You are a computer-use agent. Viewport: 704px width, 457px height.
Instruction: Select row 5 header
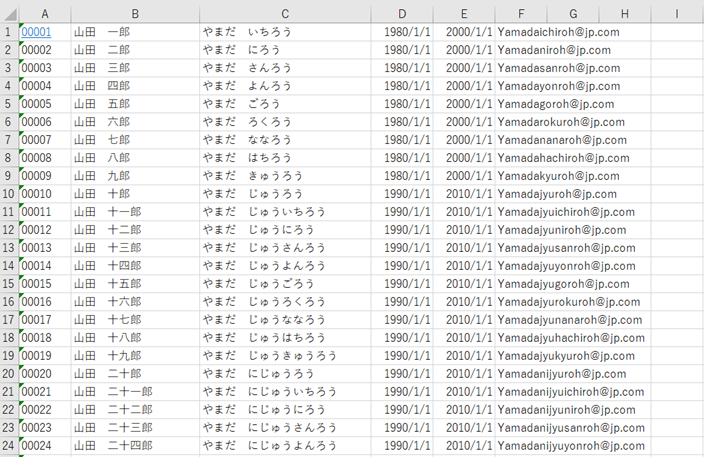point(9,104)
